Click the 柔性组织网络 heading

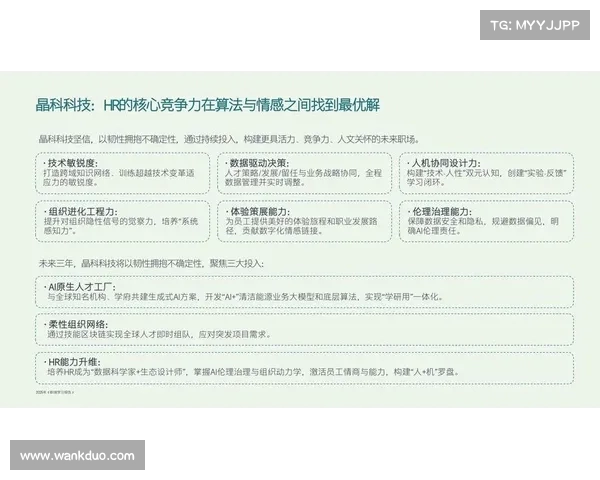[x=78, y=325]
